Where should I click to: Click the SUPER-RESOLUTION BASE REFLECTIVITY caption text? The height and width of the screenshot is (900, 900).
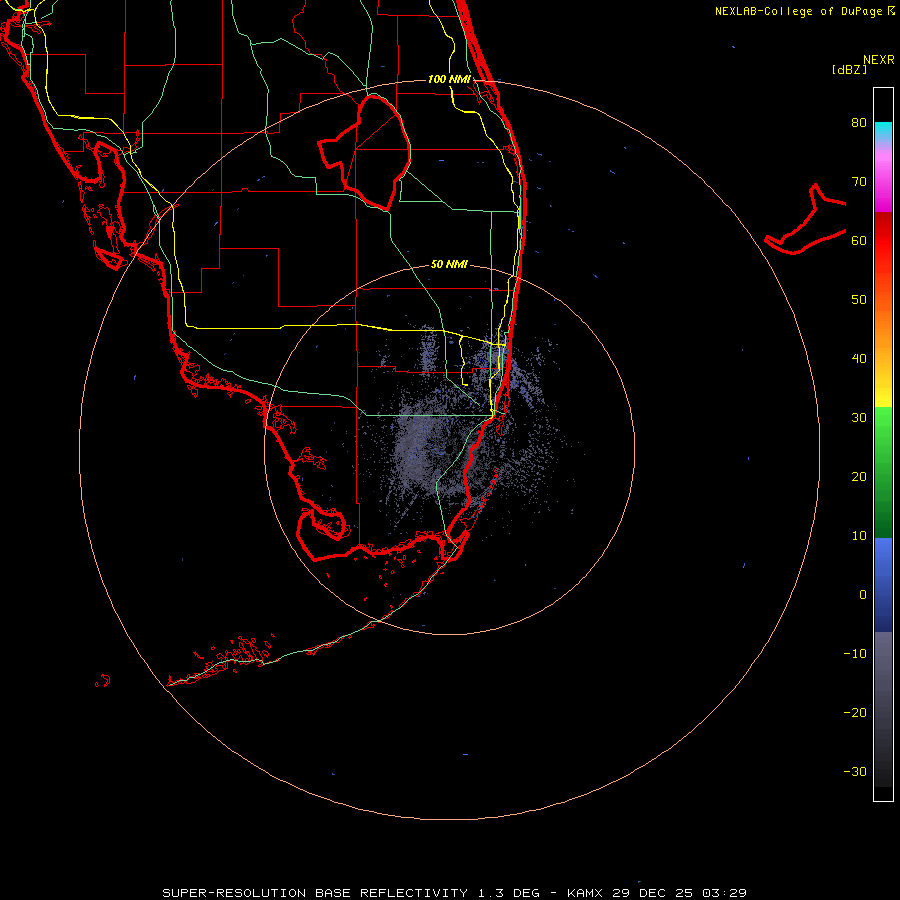(x=315, y=893)
